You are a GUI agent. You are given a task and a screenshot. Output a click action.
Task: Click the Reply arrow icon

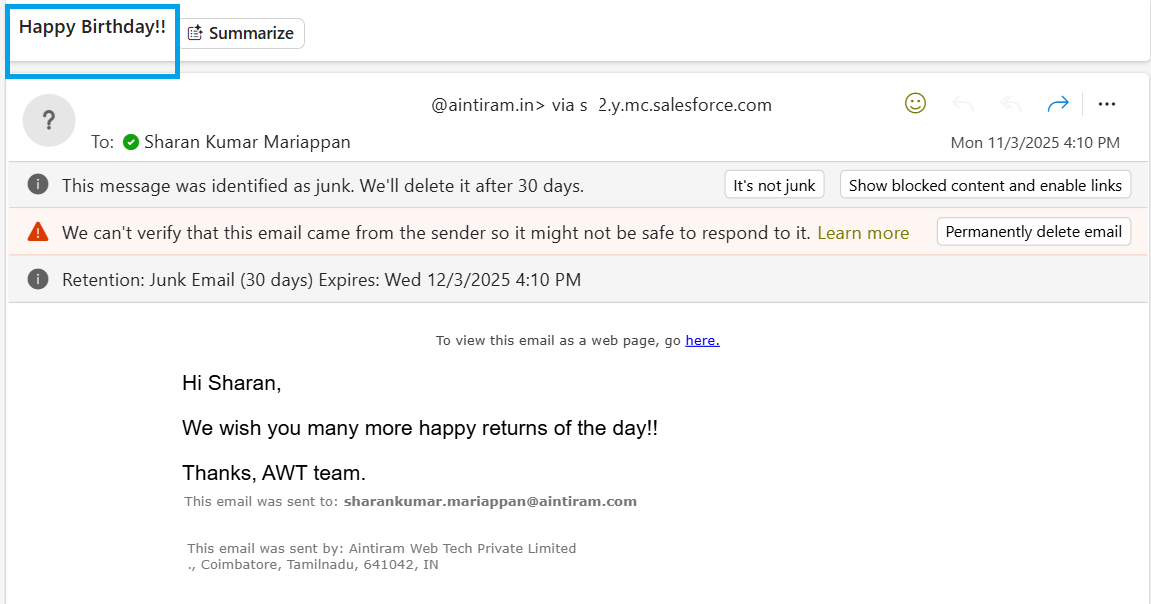tap(963, 104)
